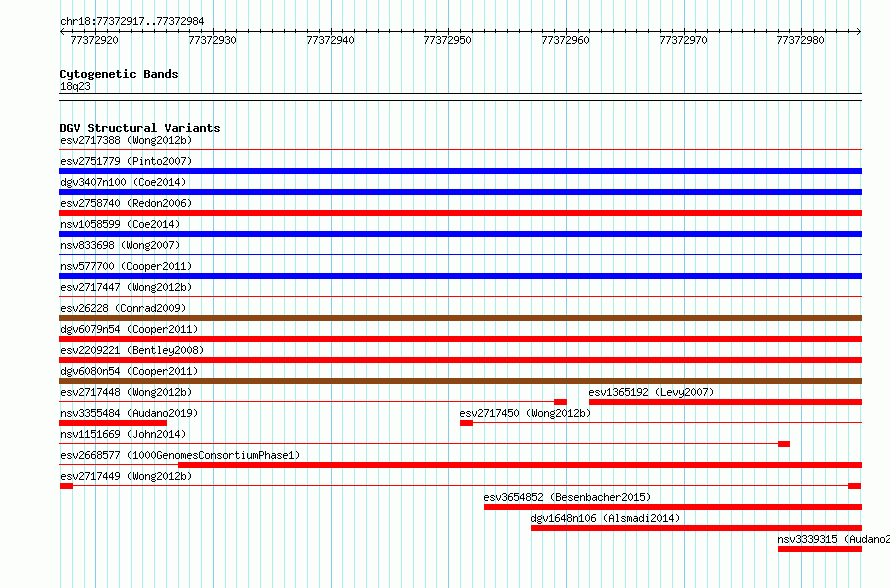This screenshot has width=890, height=588.
Task: Click the brown bar under esv26228
Action: click(460, 318)
